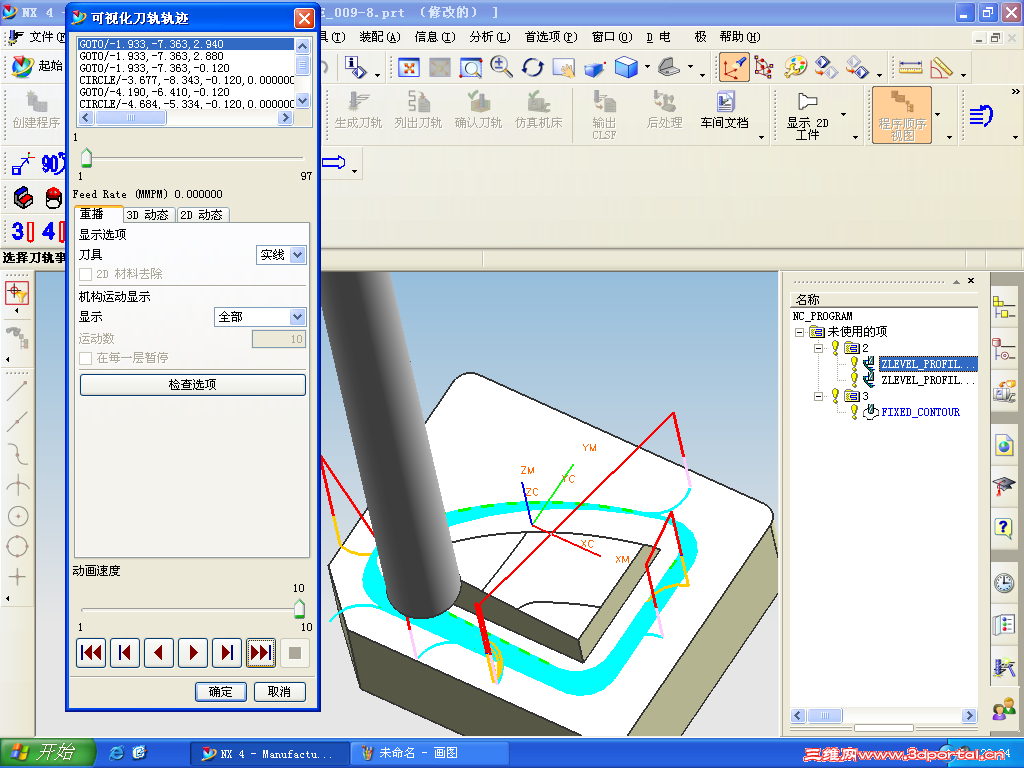Collapse the group 2 tree node

(x=818, y=348)
